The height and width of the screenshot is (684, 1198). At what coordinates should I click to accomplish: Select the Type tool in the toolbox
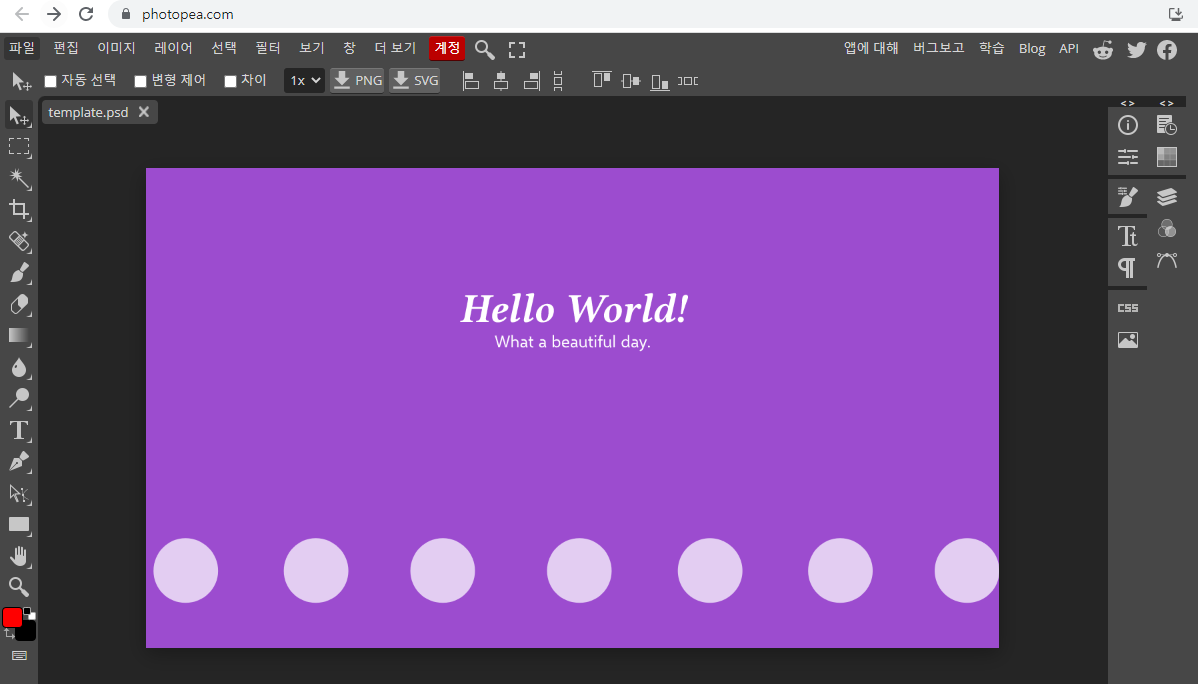click(x=19, y=430)
